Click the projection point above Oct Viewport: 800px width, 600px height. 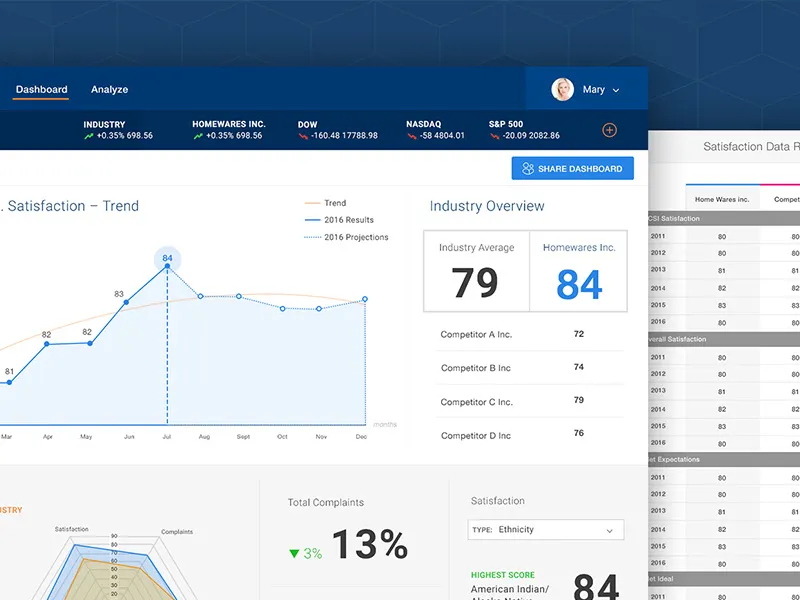[283, 309]
